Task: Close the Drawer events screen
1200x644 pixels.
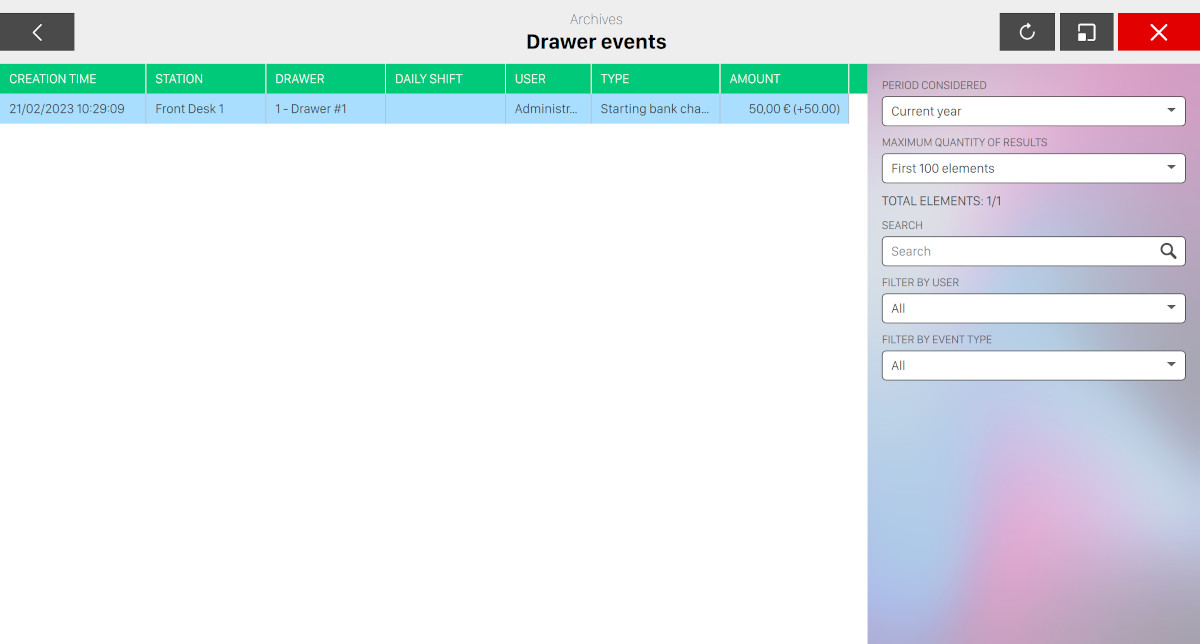Action: click(1158, 32)
